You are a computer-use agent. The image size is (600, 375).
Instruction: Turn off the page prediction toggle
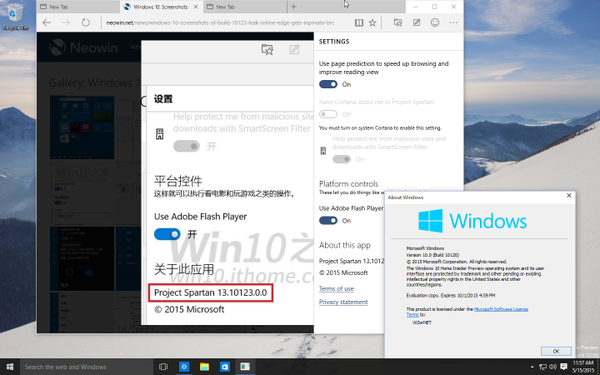[328, 84]
